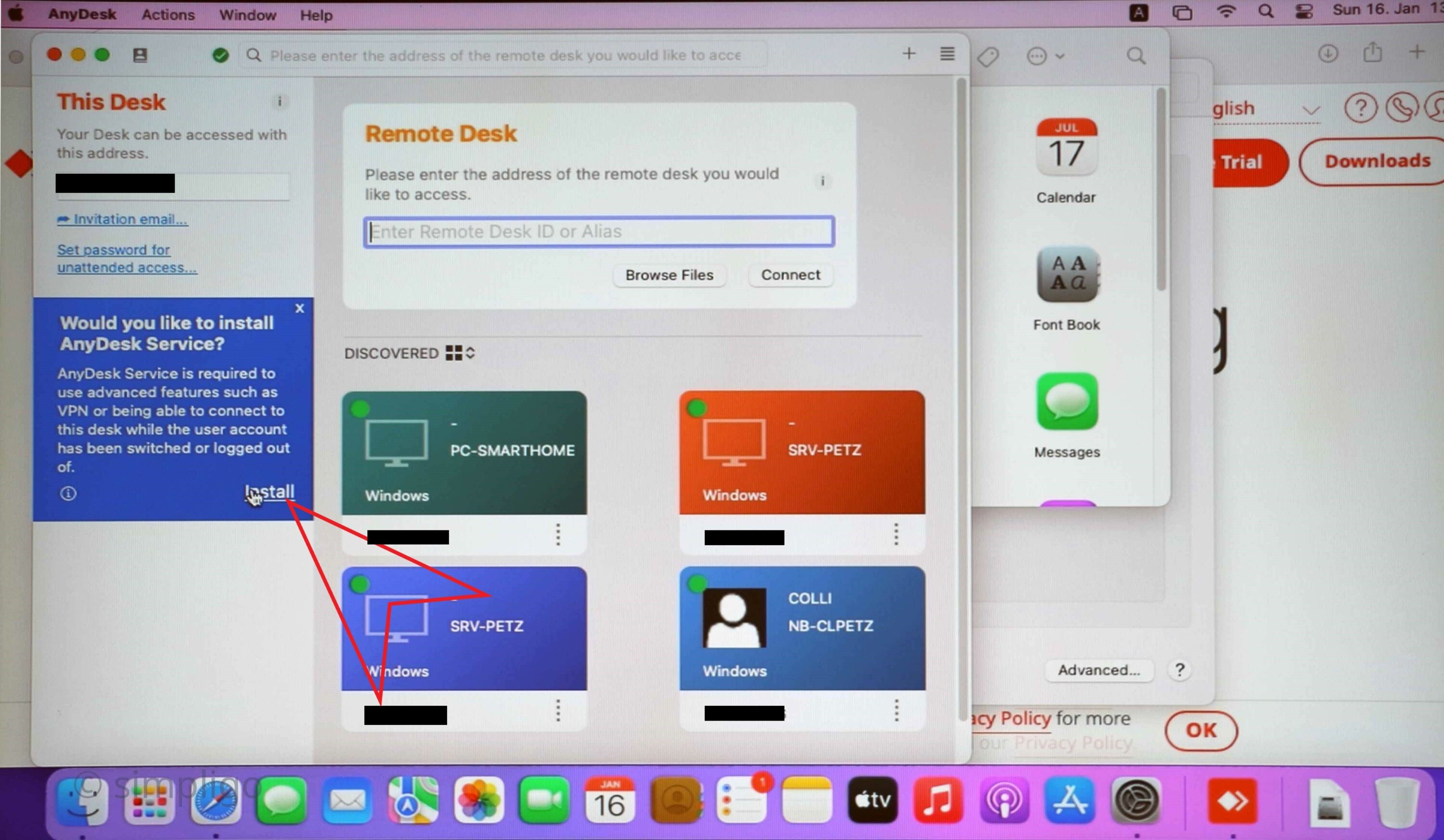Screen dimensions: 1444x840
Task: Open AnyDesk from the Dock
Action: 1233,801
